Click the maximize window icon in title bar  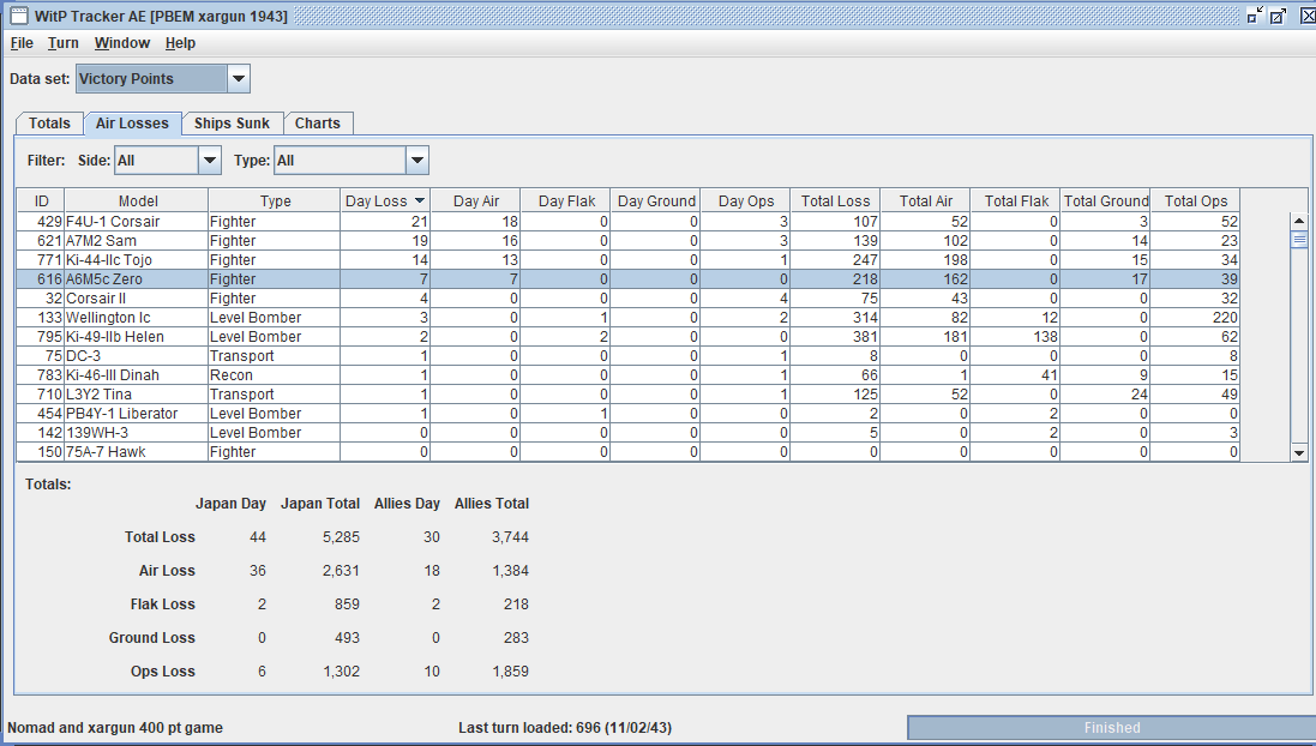[x=1278, y=16]
